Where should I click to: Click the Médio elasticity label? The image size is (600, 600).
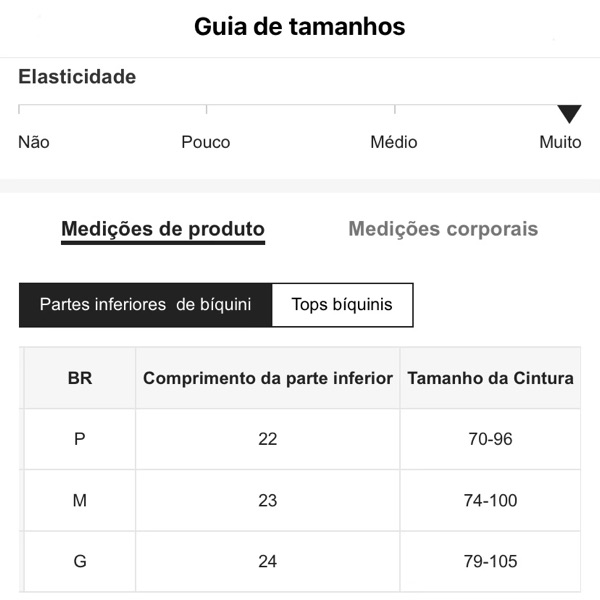(x=394, y=142)
